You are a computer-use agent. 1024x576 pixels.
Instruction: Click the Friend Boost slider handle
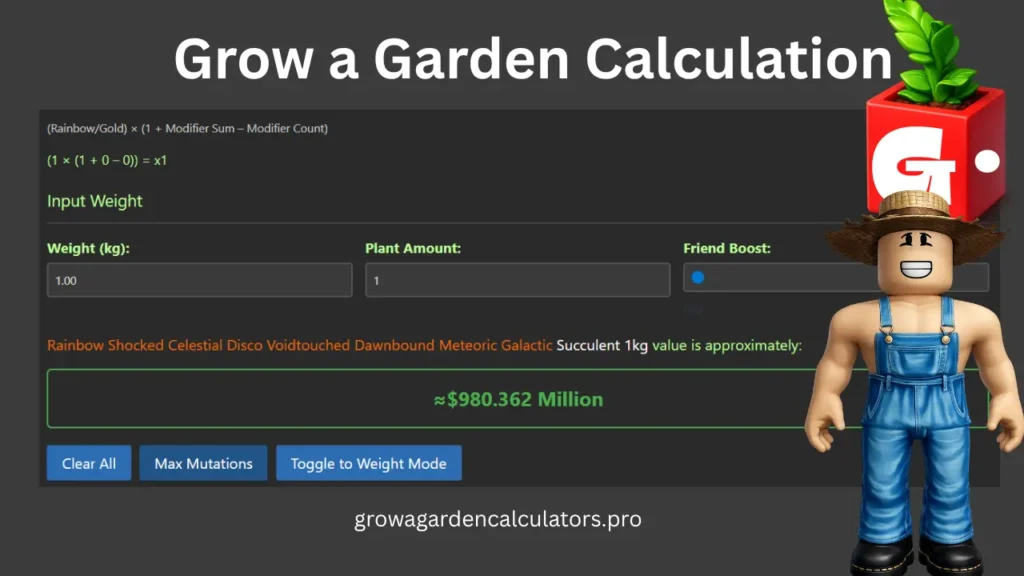(x=697, y=278)
